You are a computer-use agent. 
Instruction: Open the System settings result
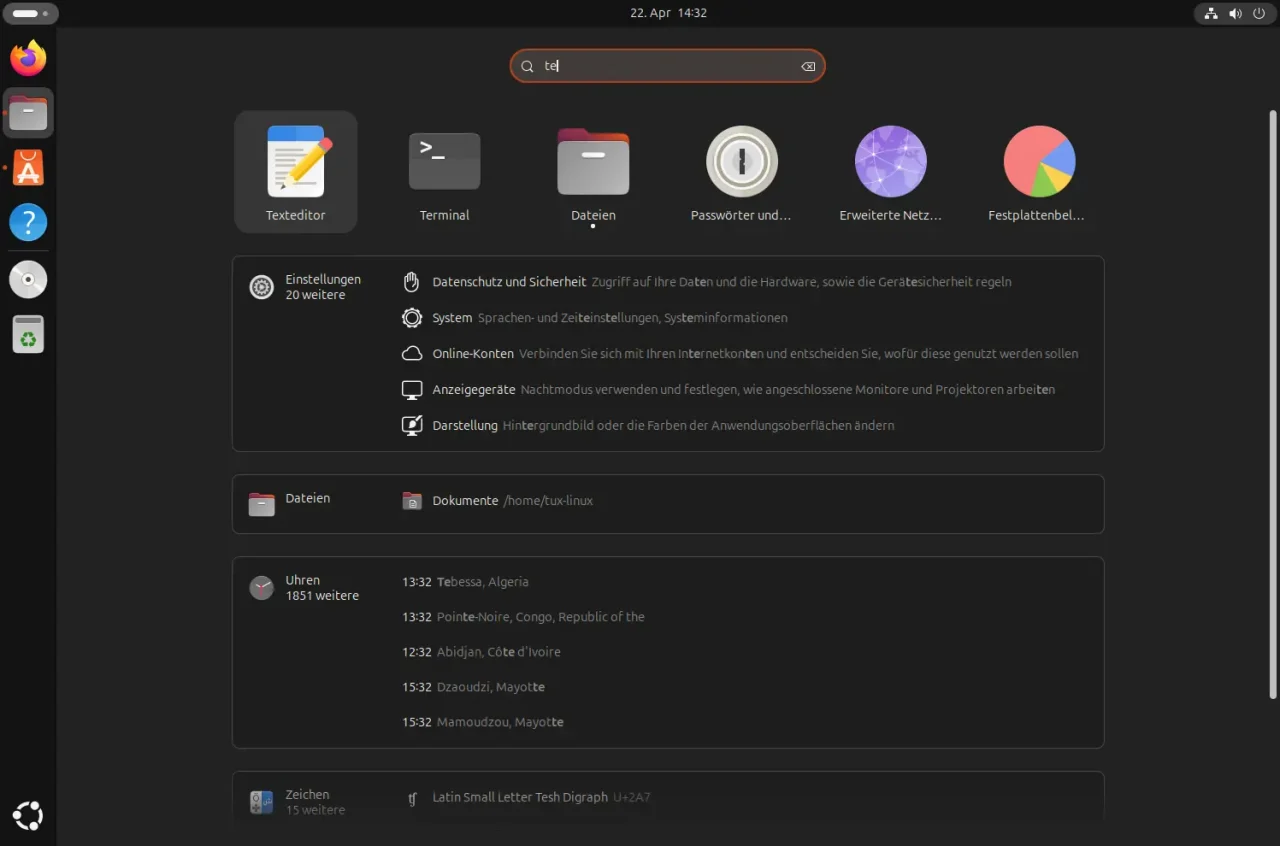tap(452, 318)
